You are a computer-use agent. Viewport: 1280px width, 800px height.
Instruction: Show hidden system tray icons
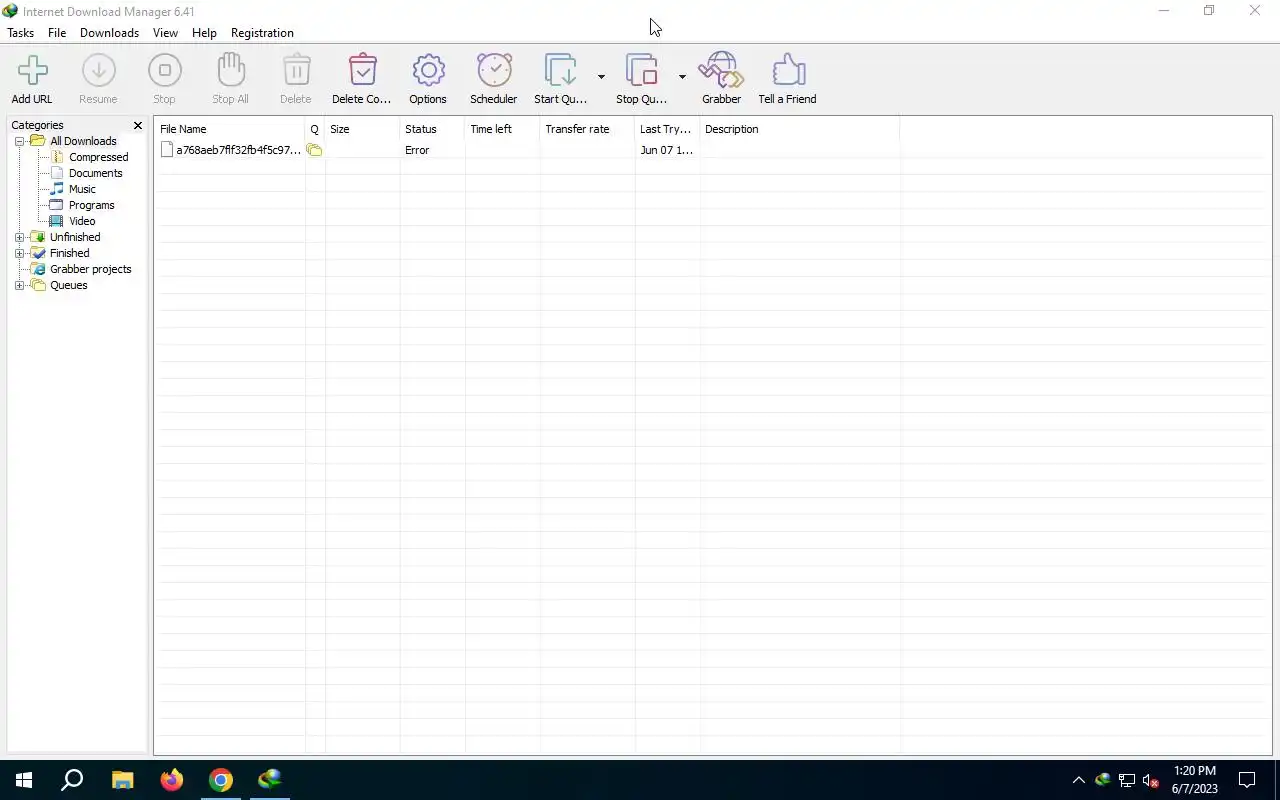[x=1078, y=780]
